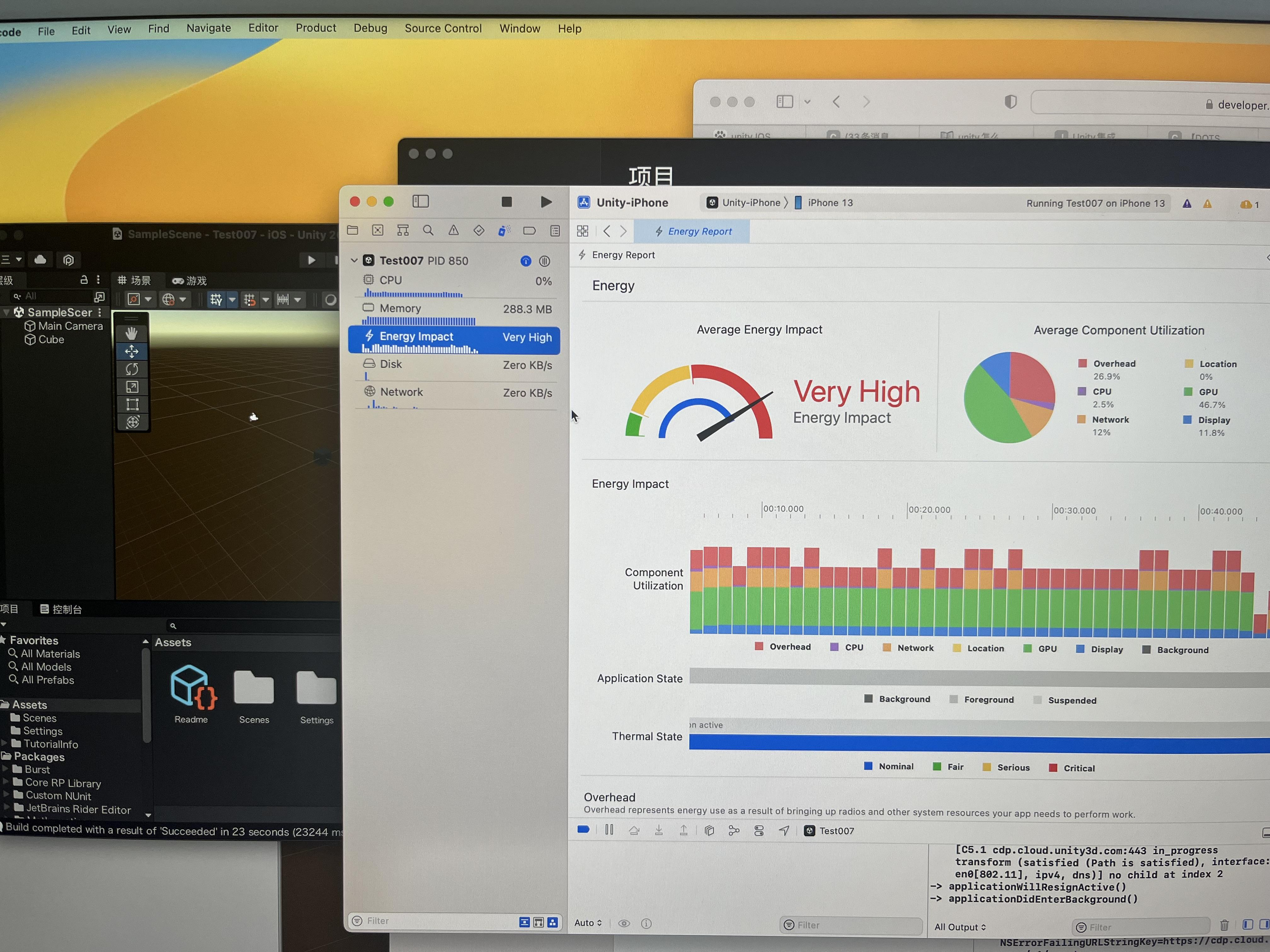Pause program execution in debug bar

[x=609, y=829]
